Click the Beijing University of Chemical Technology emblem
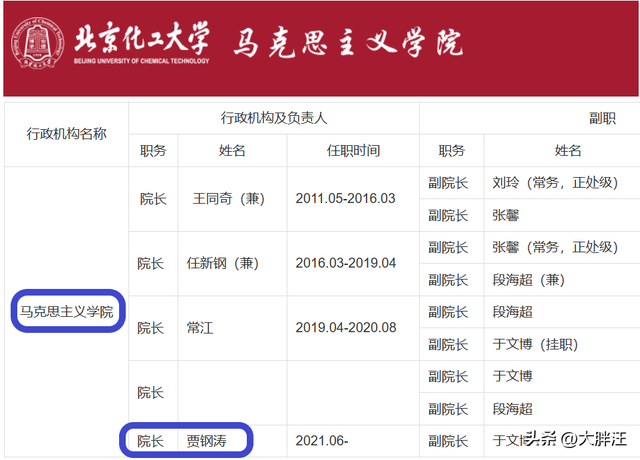The image size is (640, 460). point(38,43)
